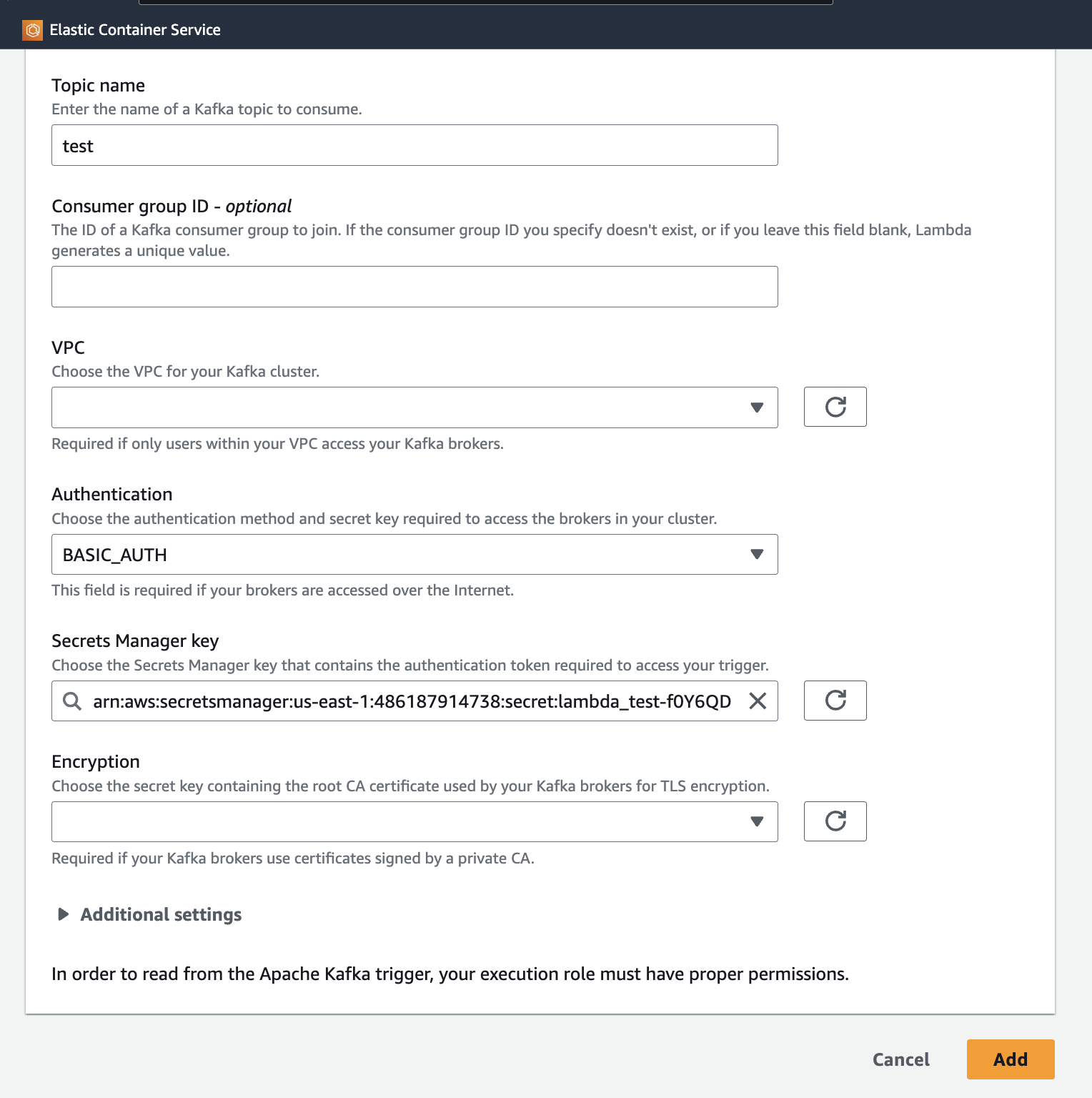Refresh the Secrets Manager key list
The image size is (1092, 1098).
(835, 701)
